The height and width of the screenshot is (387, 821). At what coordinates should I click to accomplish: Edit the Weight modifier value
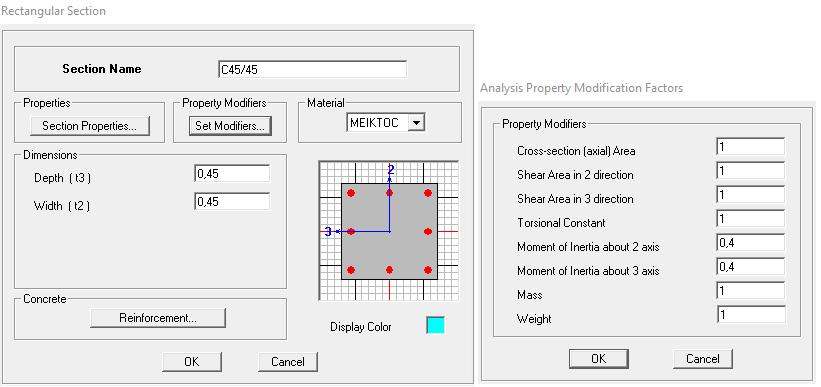tap(751, 315)
